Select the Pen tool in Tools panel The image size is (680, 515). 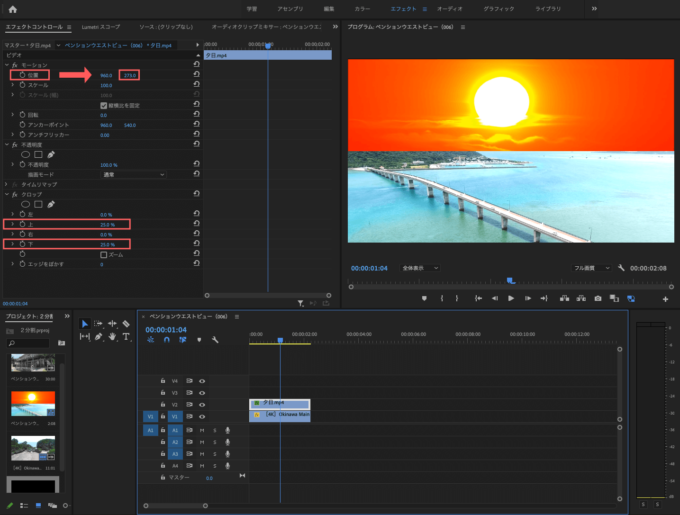coord(98,336)
